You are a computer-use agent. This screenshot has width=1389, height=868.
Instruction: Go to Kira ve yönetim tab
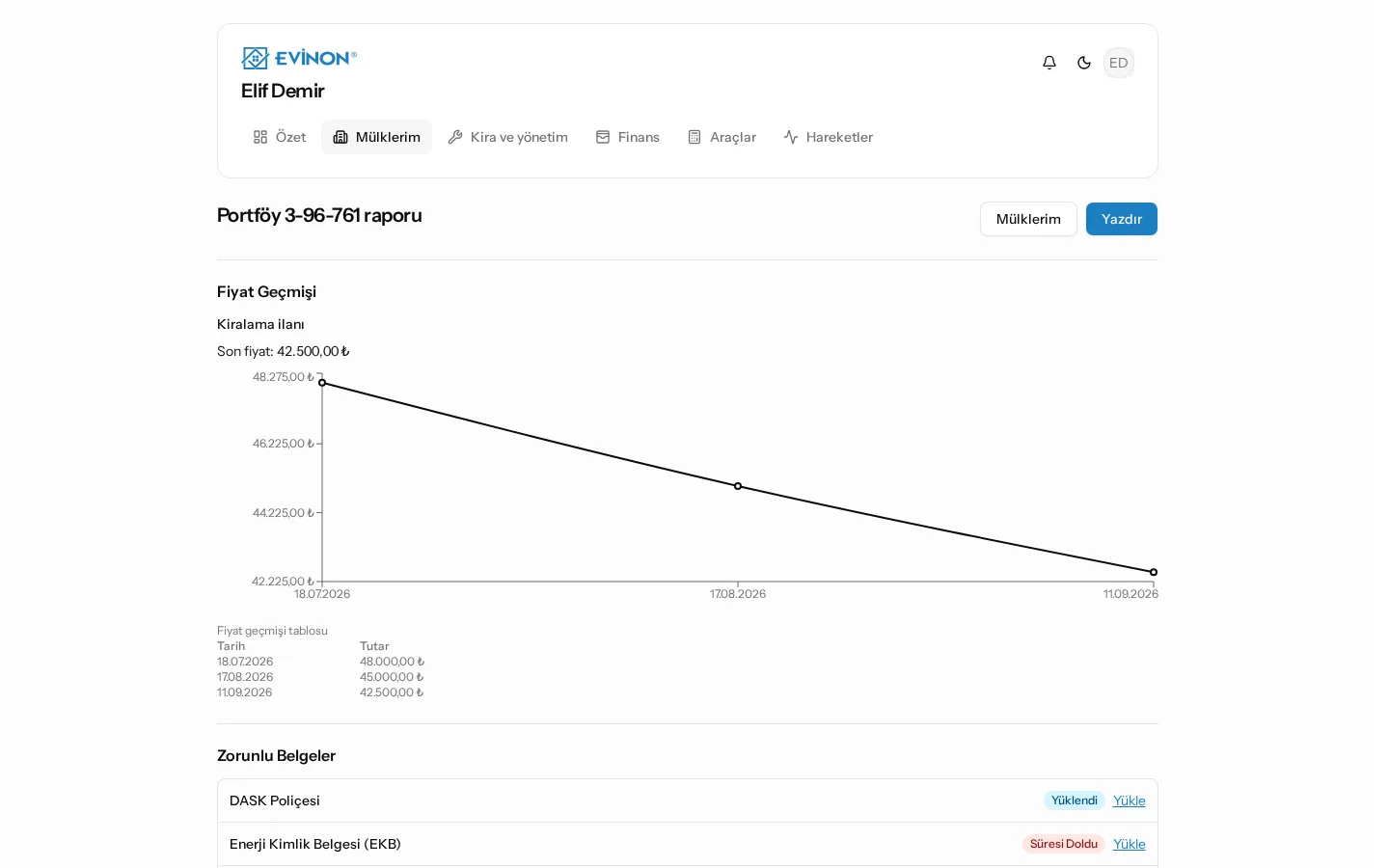pos(508,137)
